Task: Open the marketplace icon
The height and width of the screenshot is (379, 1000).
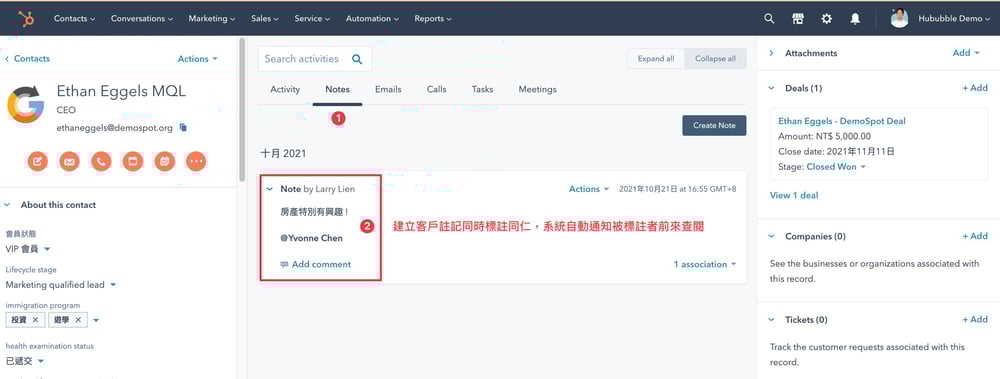Action: pos(798,19)
